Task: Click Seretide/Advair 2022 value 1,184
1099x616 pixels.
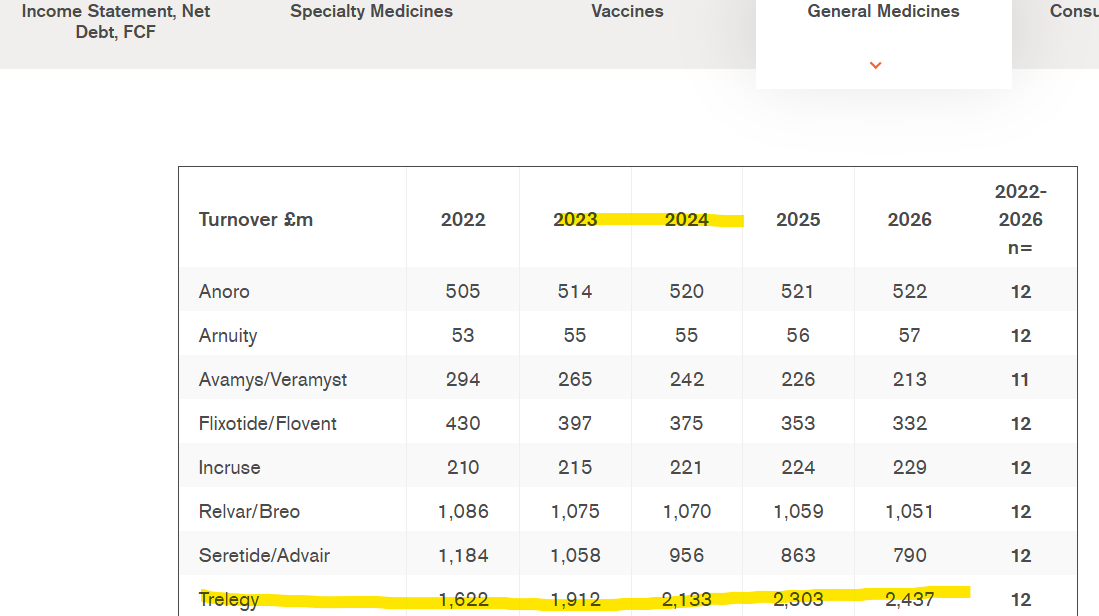Action: [x=463, y=556]
